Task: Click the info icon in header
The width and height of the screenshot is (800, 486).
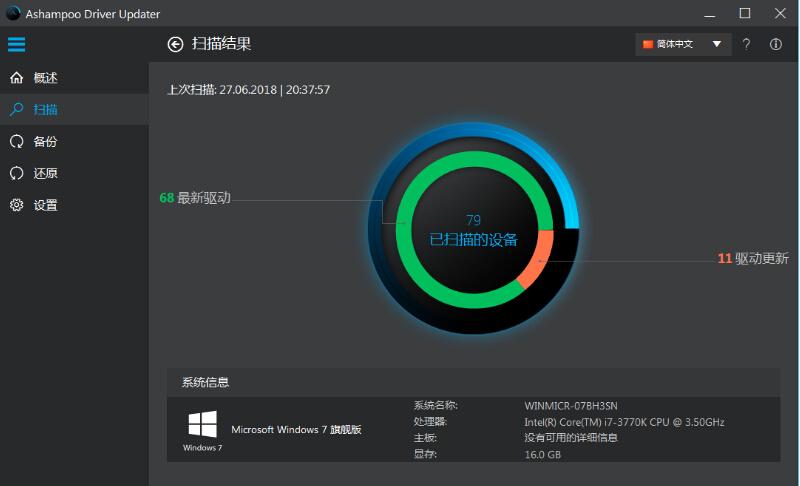Action: pos(776,44)
